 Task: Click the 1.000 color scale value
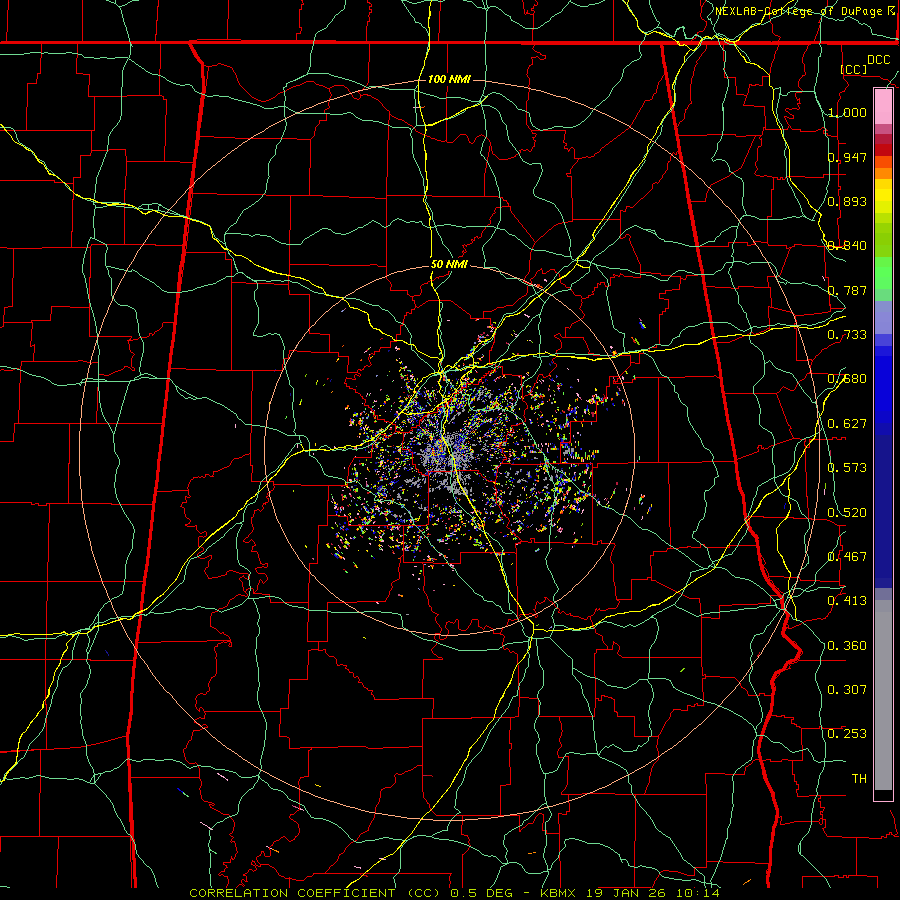click(x=847, y=112)
